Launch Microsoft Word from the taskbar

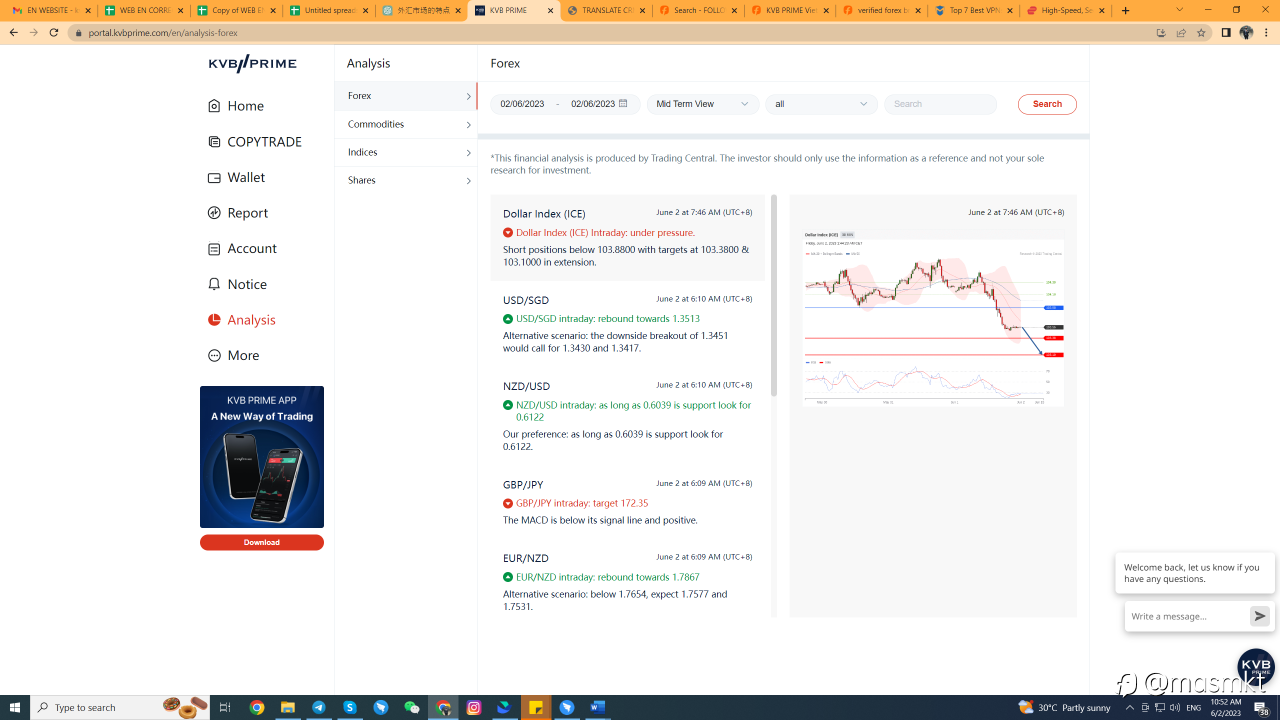click(x=598, y=708)
